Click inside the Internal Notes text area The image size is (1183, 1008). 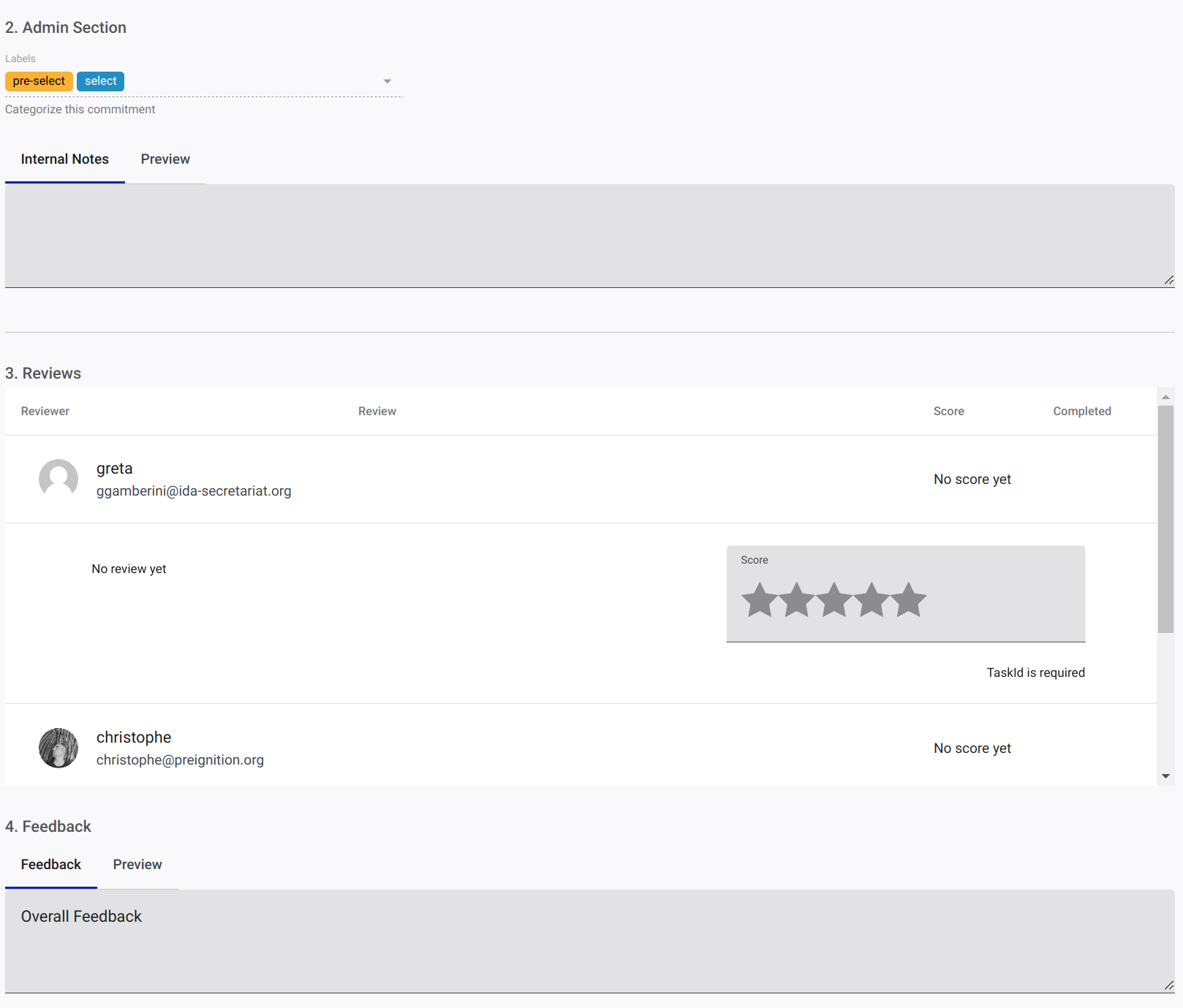coord(590,235)
